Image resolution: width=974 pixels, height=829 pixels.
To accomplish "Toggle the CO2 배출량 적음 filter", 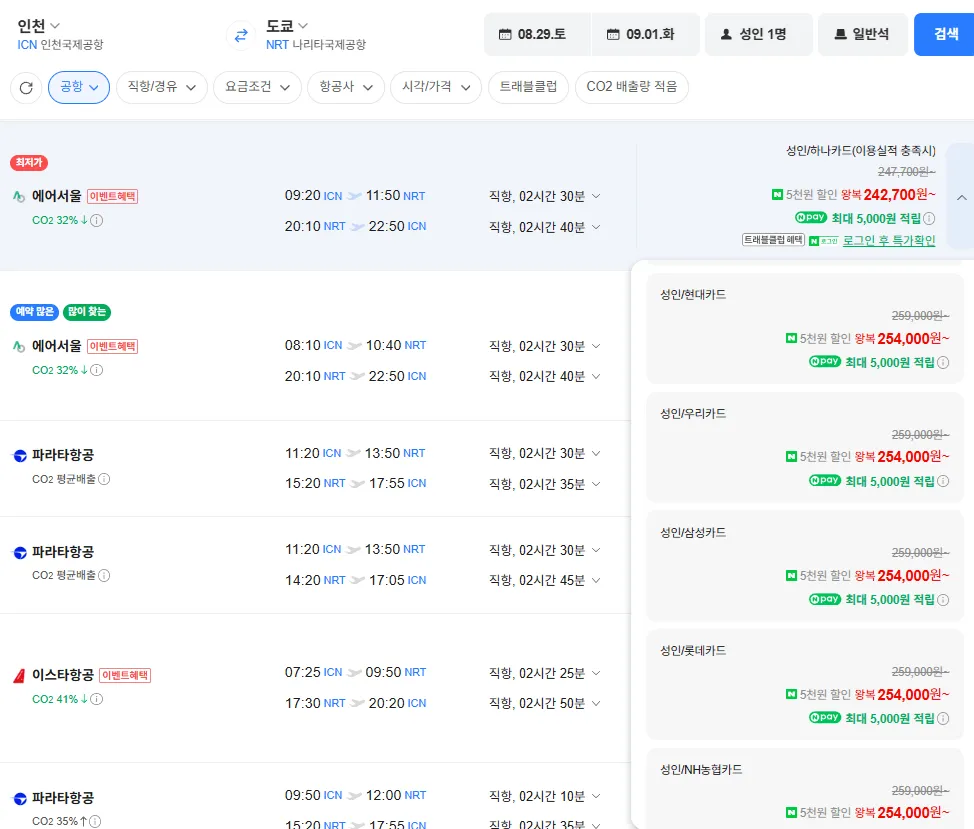I will click(632, 87).
